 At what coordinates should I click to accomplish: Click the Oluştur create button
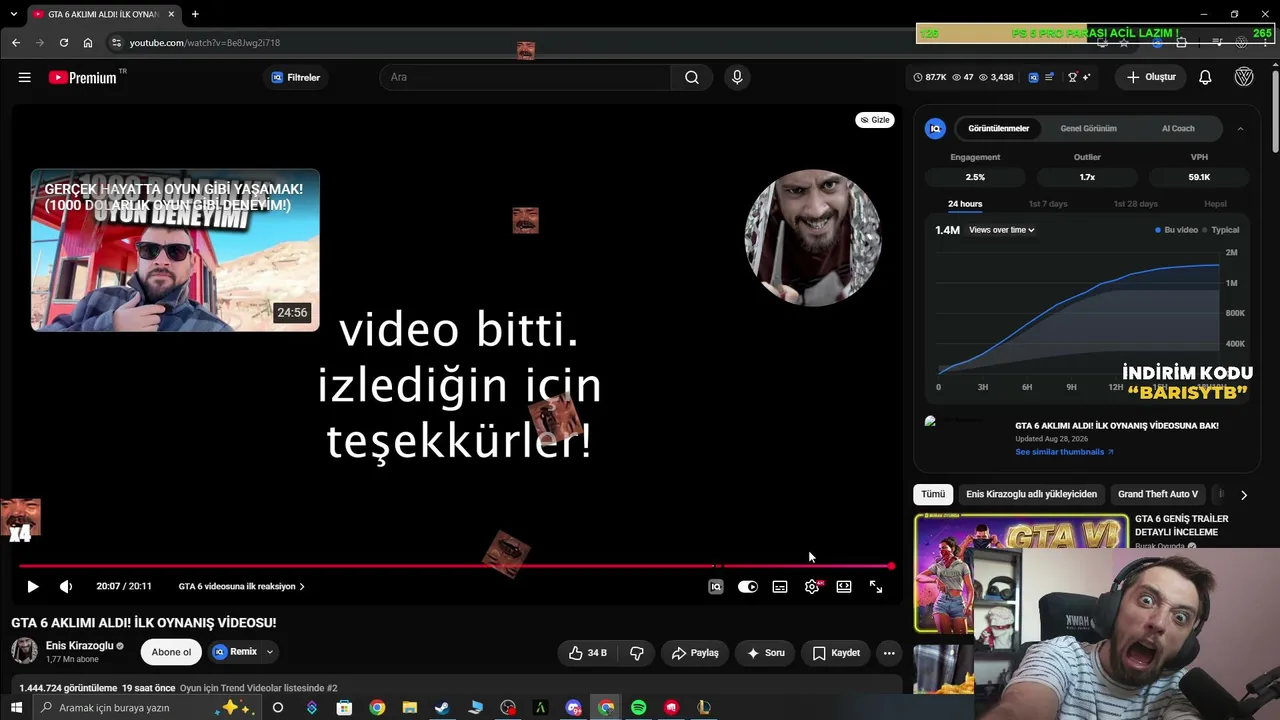[x=1151, y=77]
